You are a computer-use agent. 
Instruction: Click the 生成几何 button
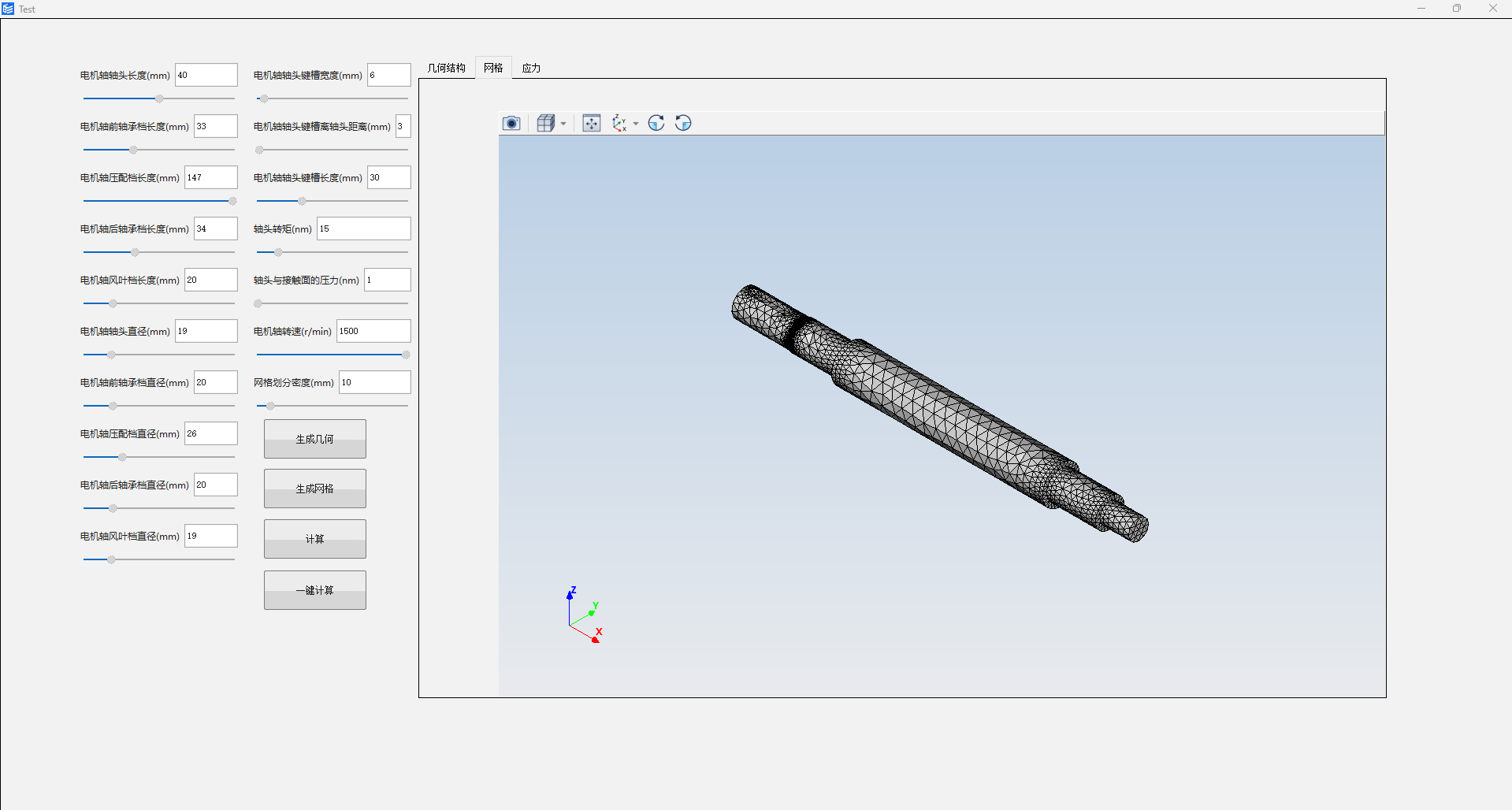coord(315,439)
